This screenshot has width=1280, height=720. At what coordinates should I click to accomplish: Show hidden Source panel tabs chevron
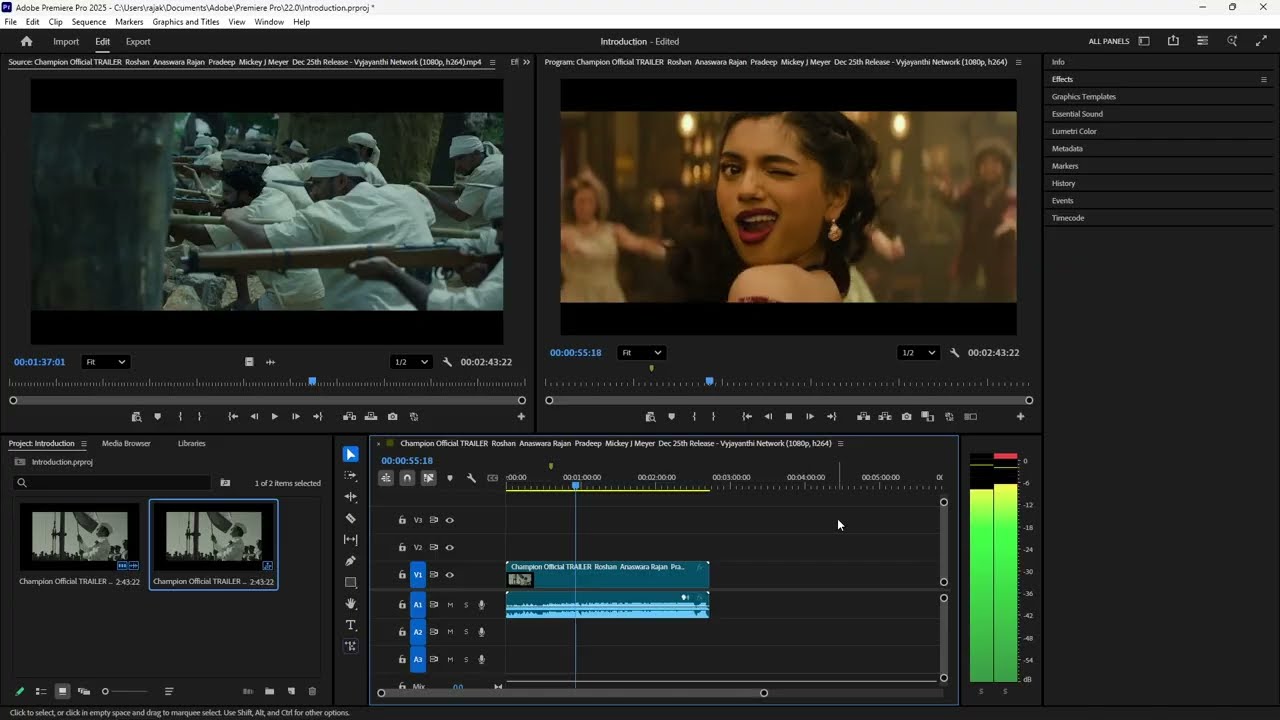pyautogui.click(x=527, y=62)
